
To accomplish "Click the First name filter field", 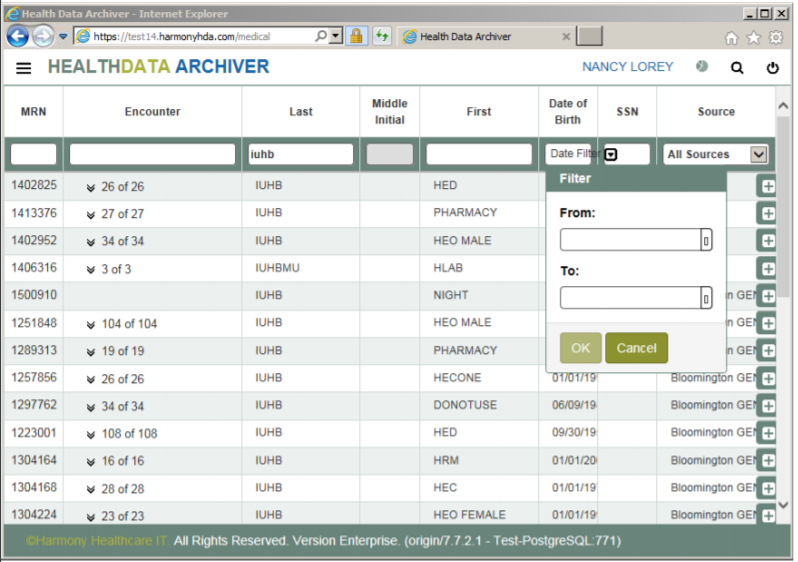I will coord(479,154).
